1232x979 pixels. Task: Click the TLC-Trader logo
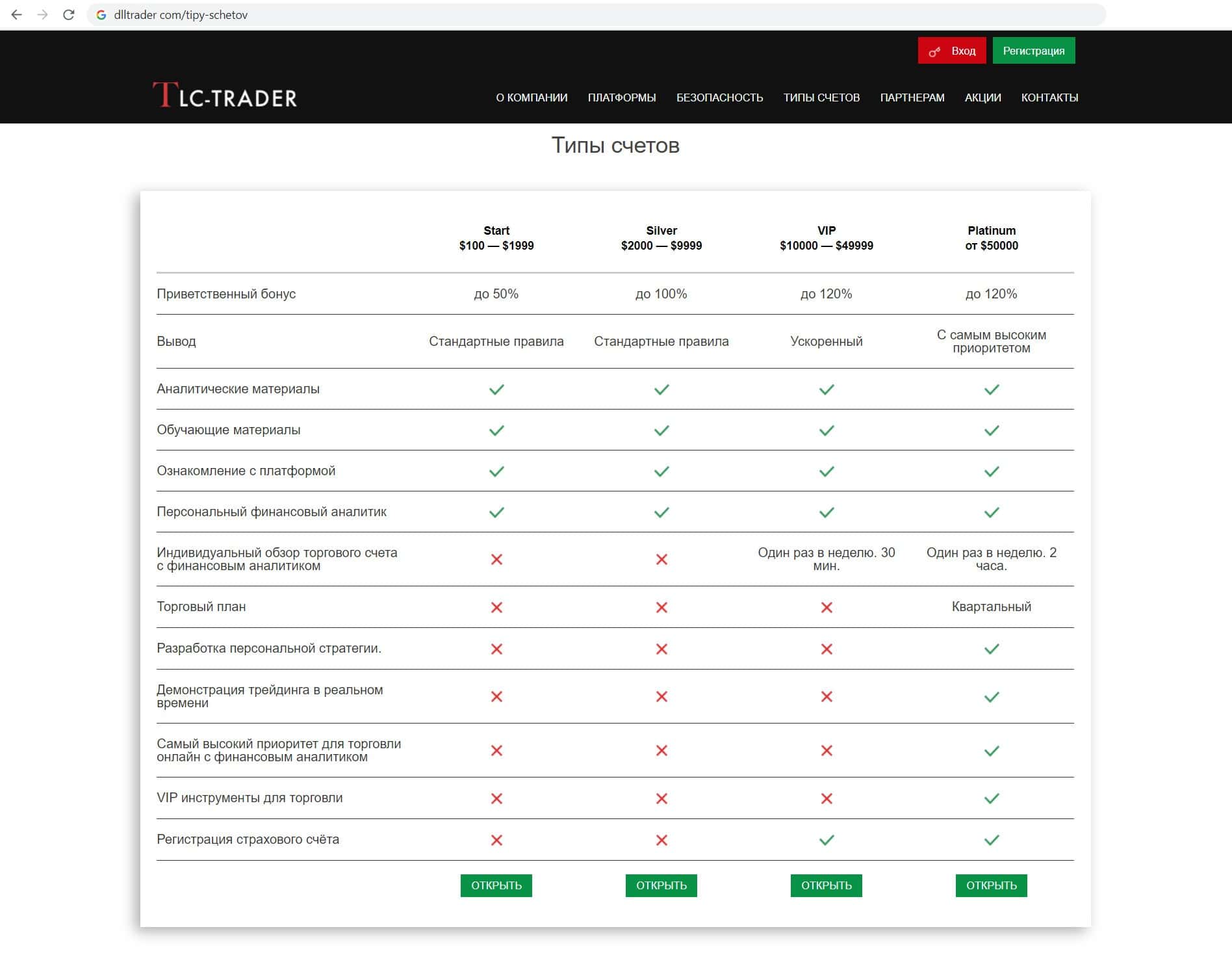tap(225, 96)
